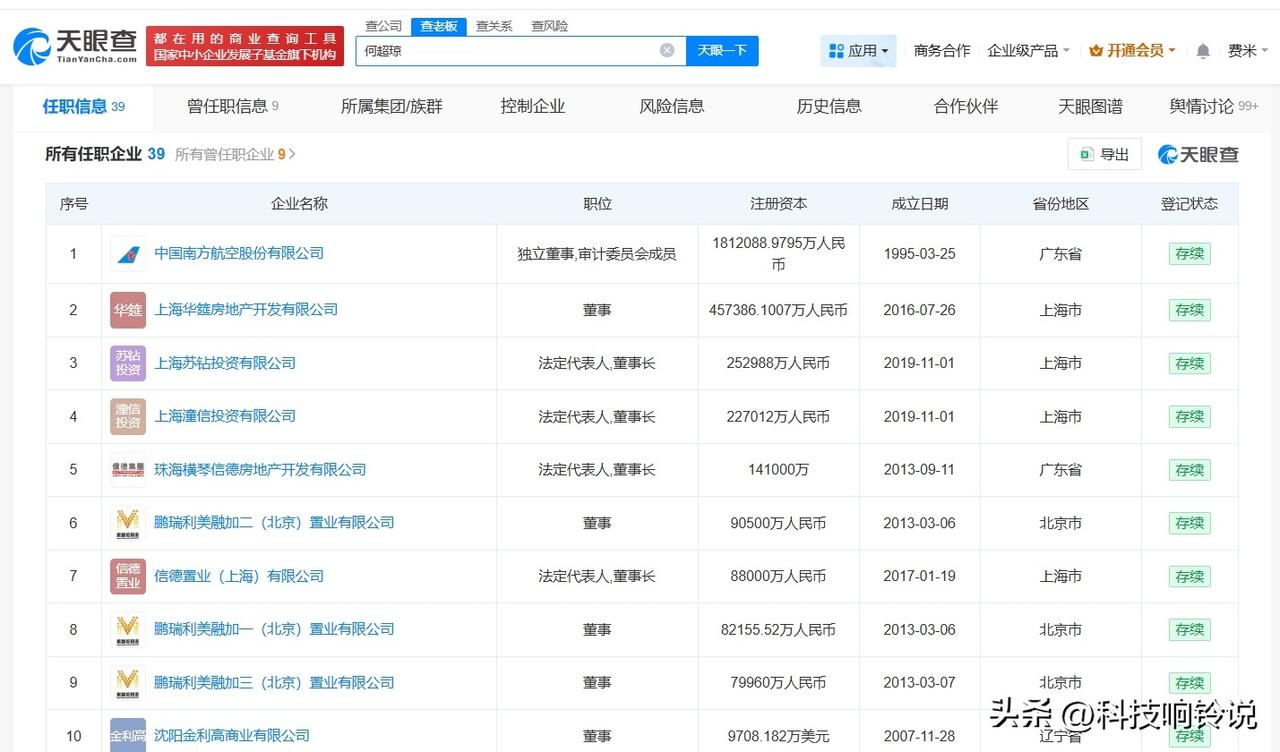Select the 82155.52万人民币 capital cell
This screenshot has width=1280, height=752.
[x=779, y=629]
